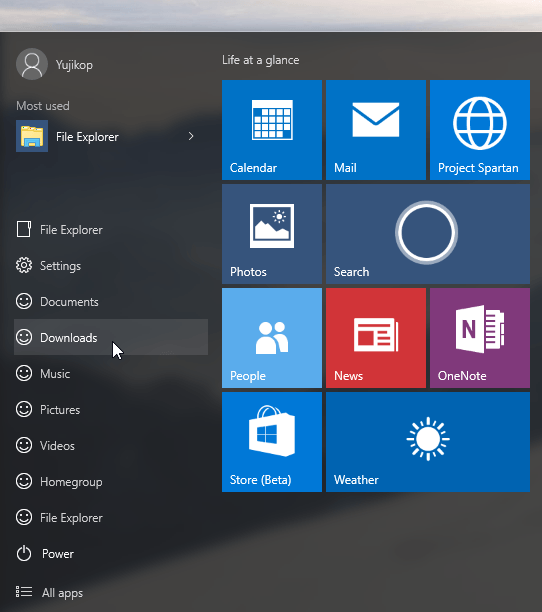This screenshot has height=612, width=542.
Task: Show the All apps list
Action: [x=111, y=592]
